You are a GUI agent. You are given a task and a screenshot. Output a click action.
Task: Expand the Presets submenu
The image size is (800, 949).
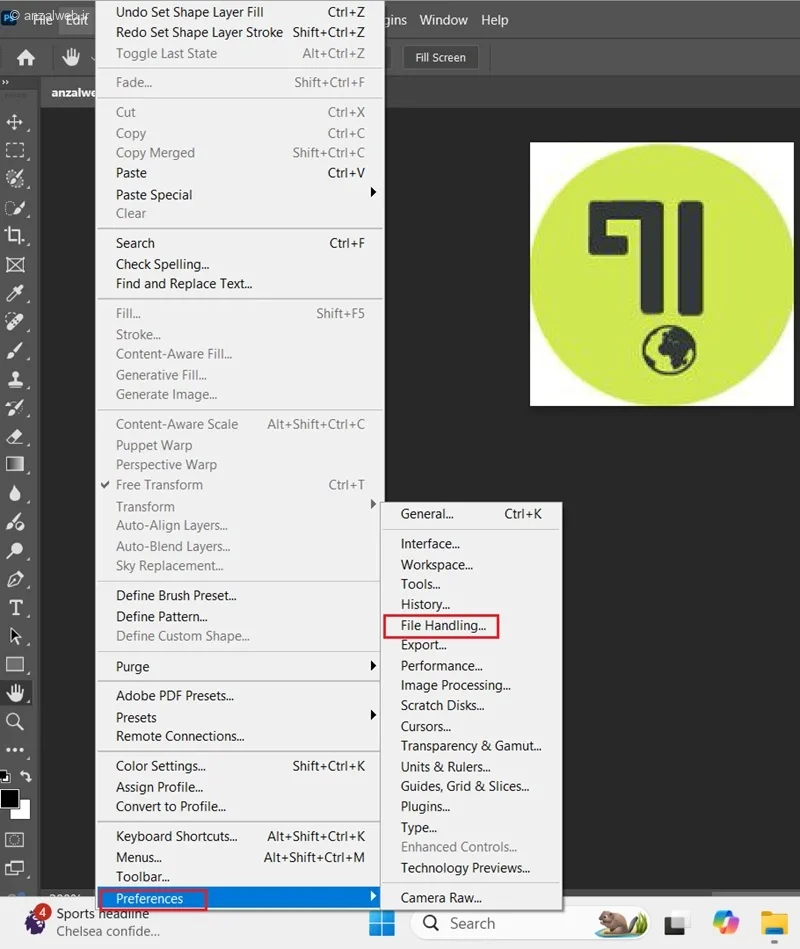pos(239,717)
